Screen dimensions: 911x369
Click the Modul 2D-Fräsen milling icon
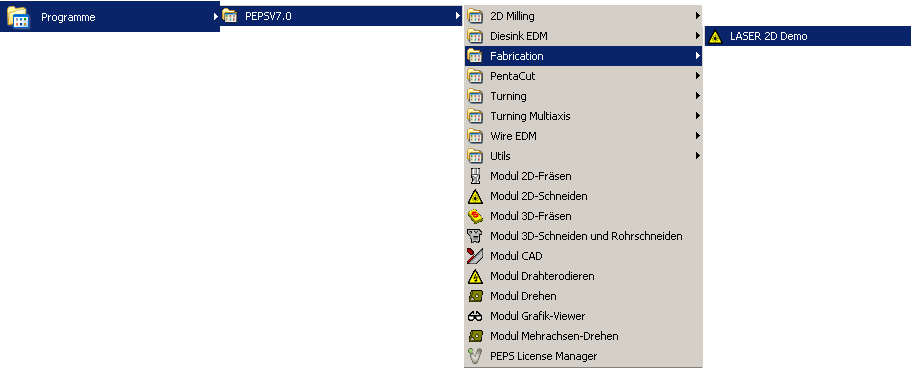[475, 176]
